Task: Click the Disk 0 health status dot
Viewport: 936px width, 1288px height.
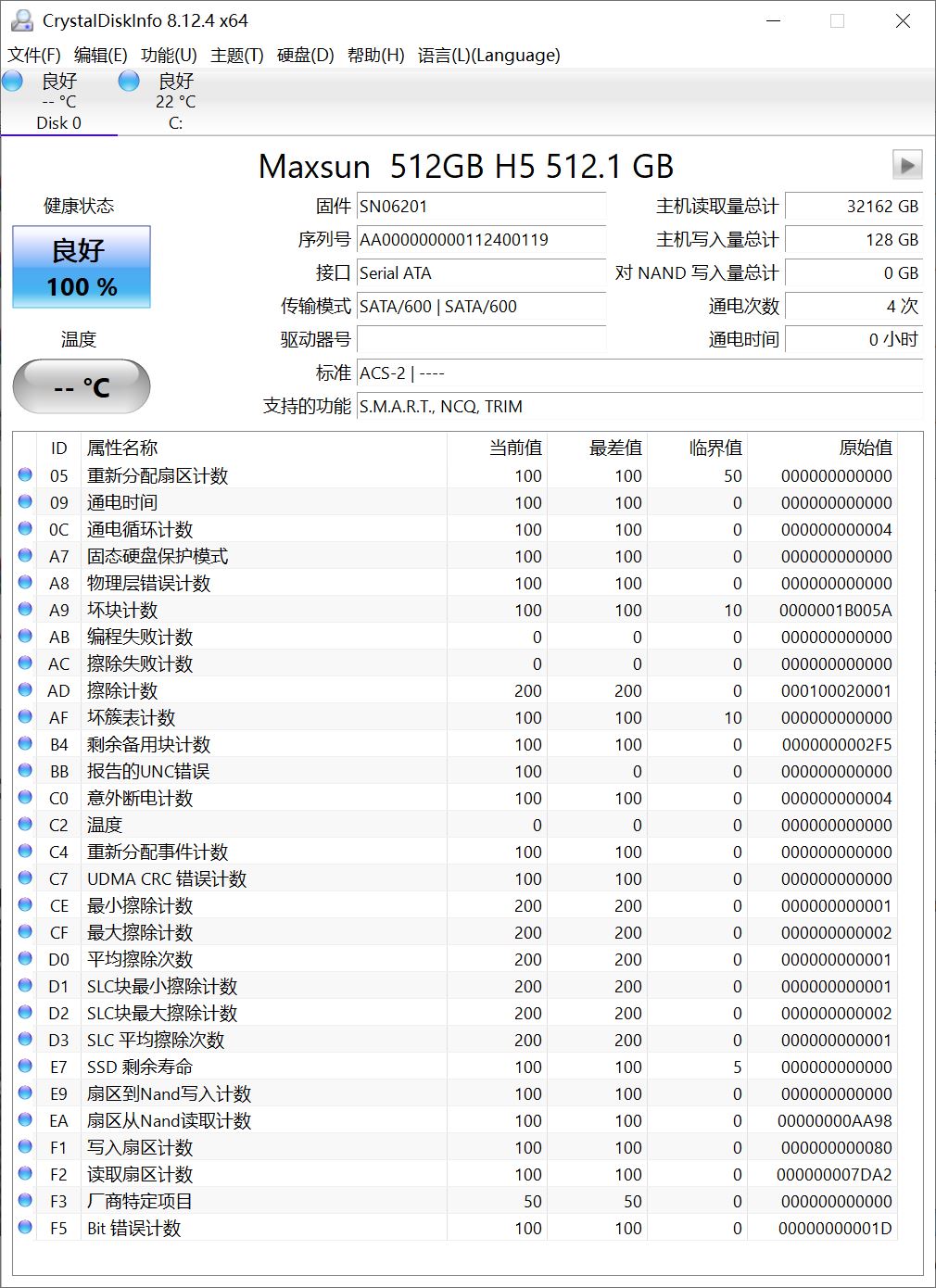Action: pyautogui.click(x=12, y=82)
